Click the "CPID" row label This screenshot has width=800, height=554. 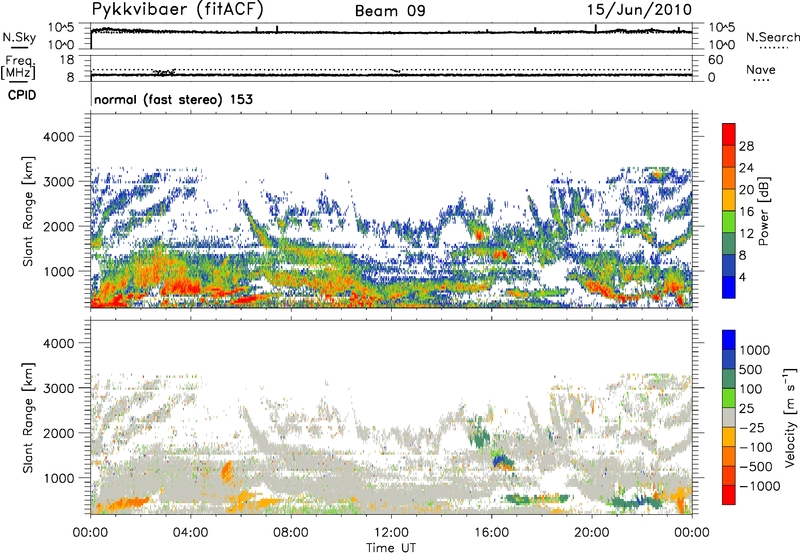(x=22, y=95)
